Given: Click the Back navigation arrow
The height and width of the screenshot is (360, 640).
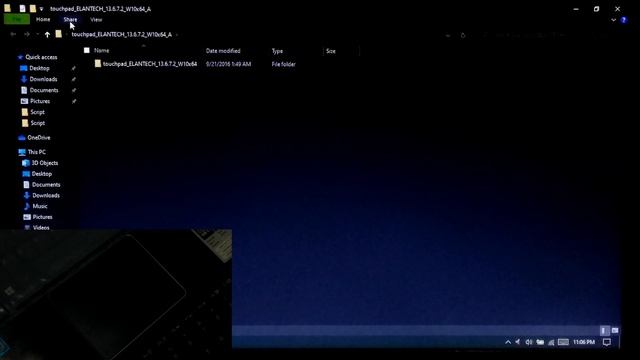Looking at the screenshot, I should click(13, 35).
